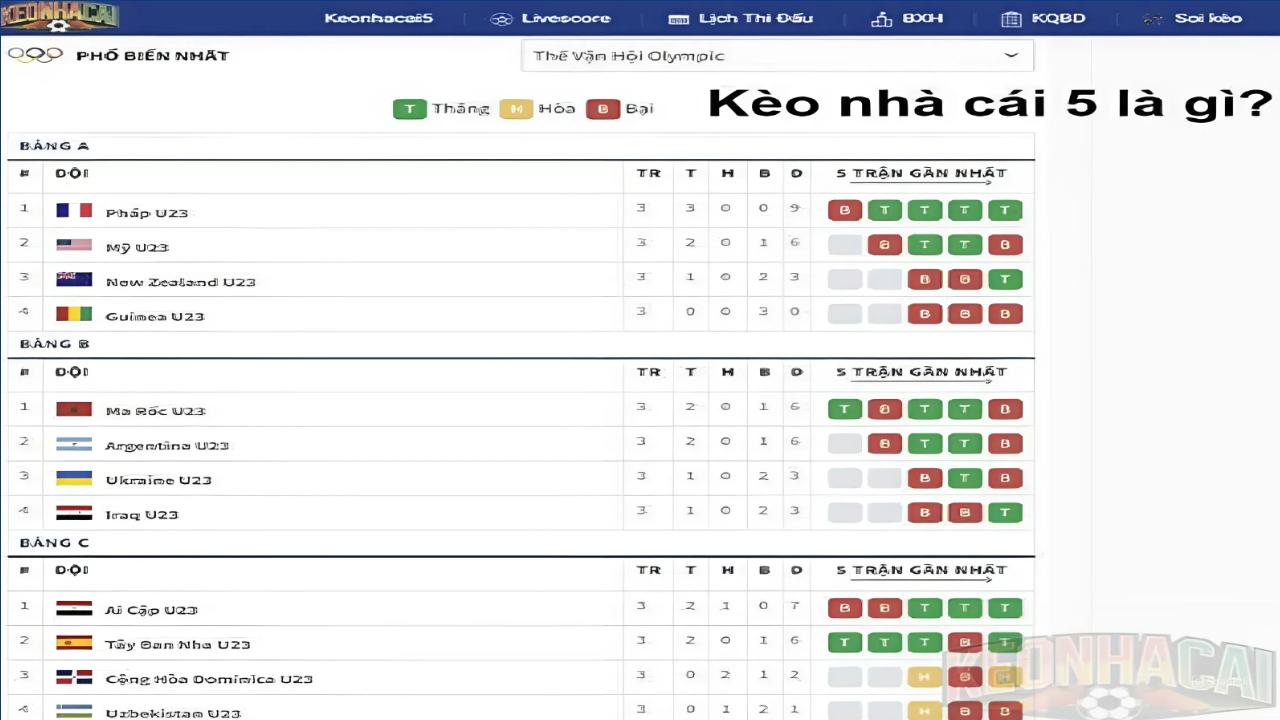This screenshot has height=720, width=1280.
Task: Click the BXH ranking podium icon
Action: (881, 19)
